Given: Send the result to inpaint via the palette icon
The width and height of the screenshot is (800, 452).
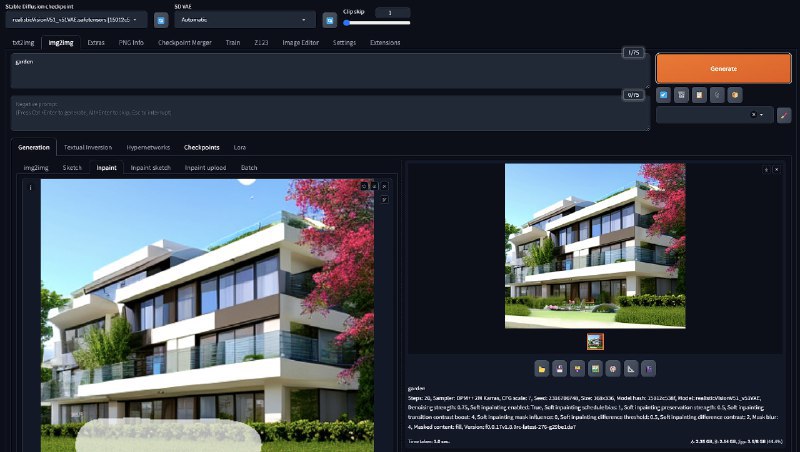Looking at the screenshot, I should coord(613,369).
